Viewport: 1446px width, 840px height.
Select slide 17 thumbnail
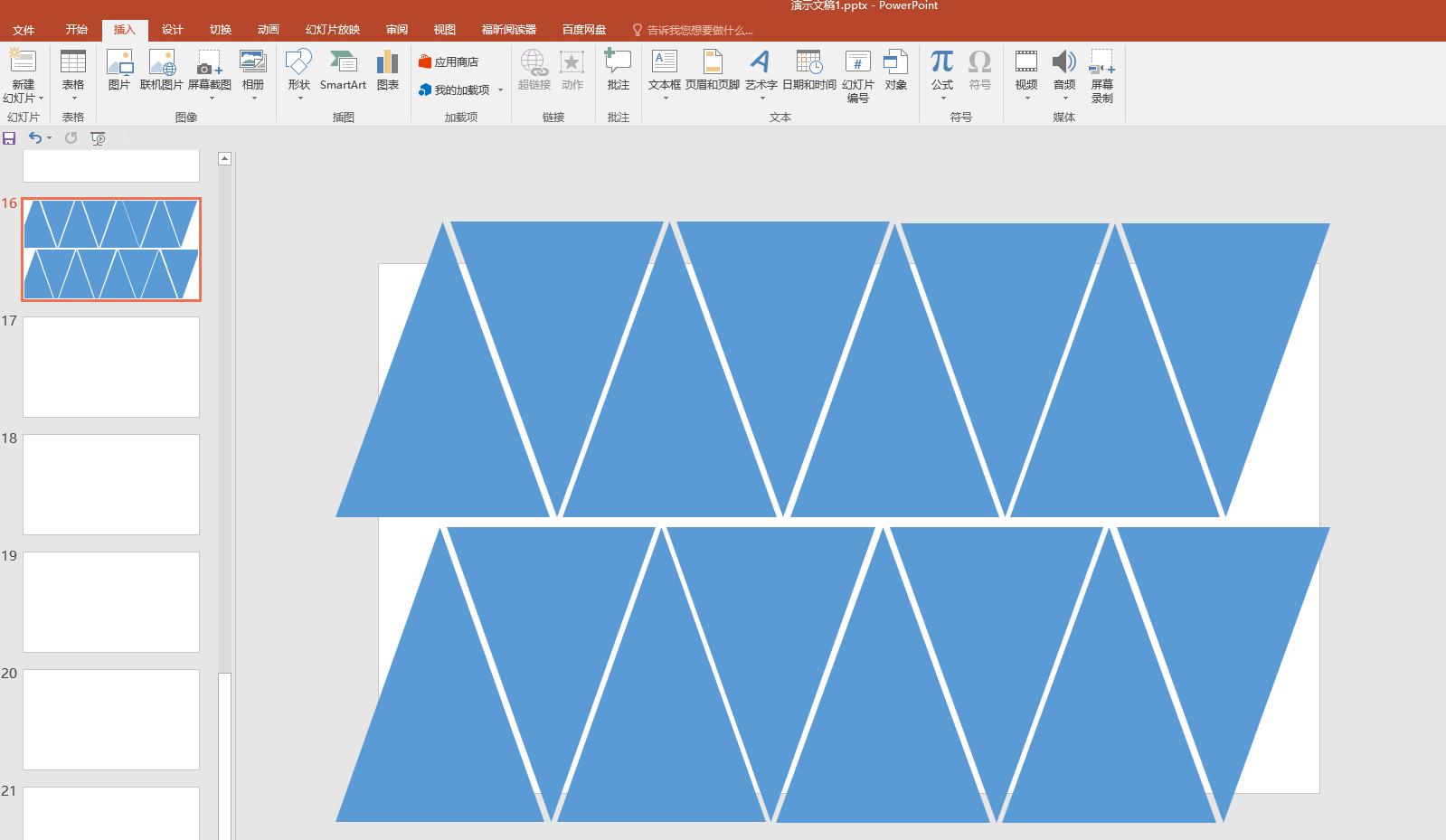tap(111, 367)
